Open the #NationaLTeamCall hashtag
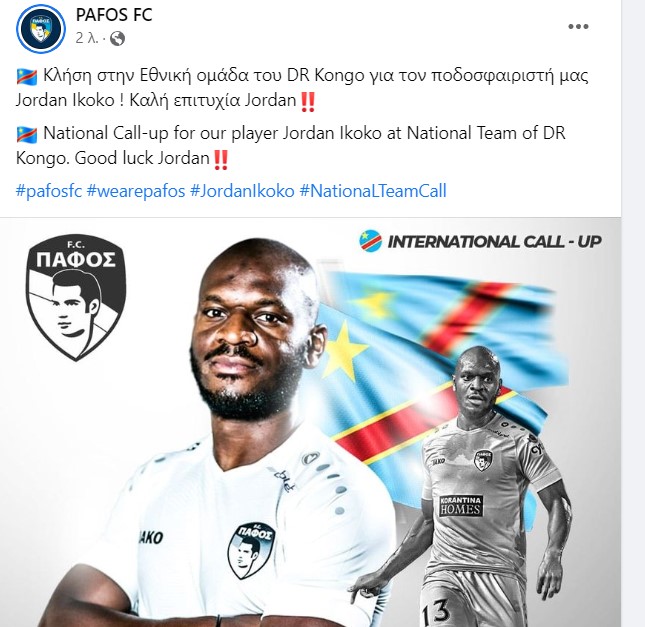The image size is (645, 627). point(373,191)
